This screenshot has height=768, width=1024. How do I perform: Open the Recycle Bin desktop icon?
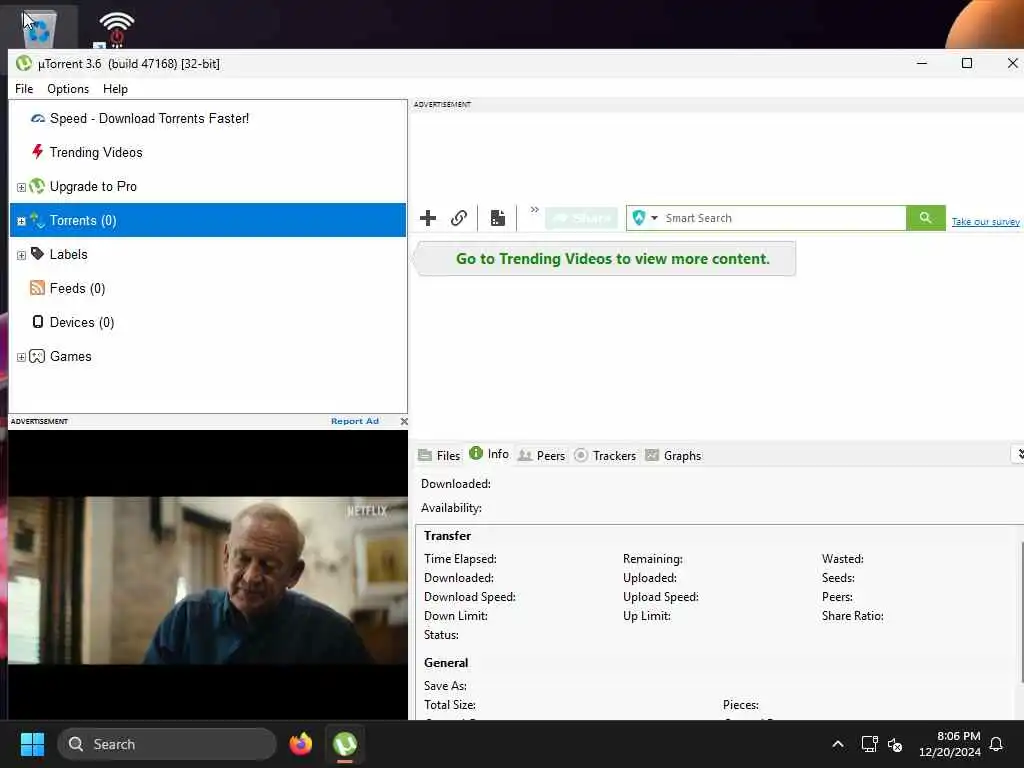pos(39,27)
